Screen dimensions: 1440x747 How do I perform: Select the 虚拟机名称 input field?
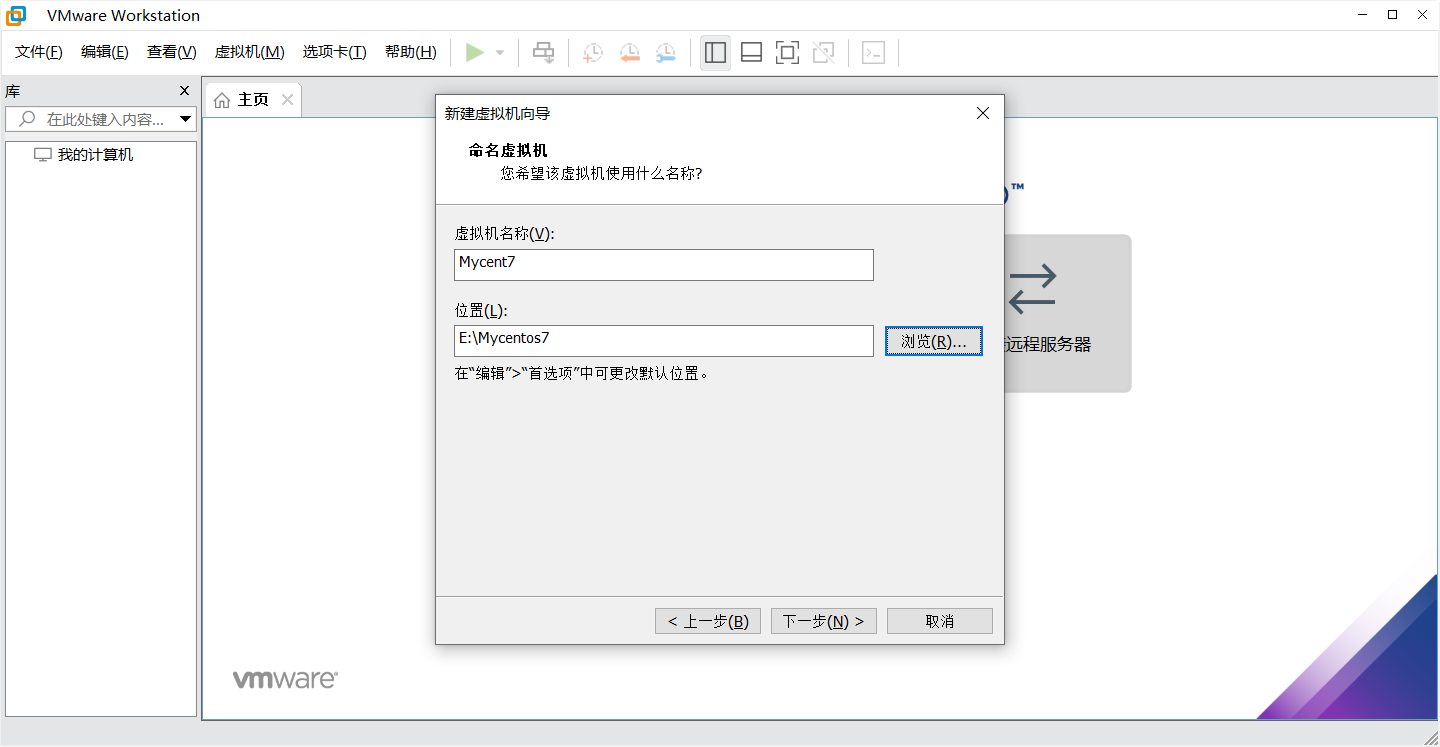[663, 264]
